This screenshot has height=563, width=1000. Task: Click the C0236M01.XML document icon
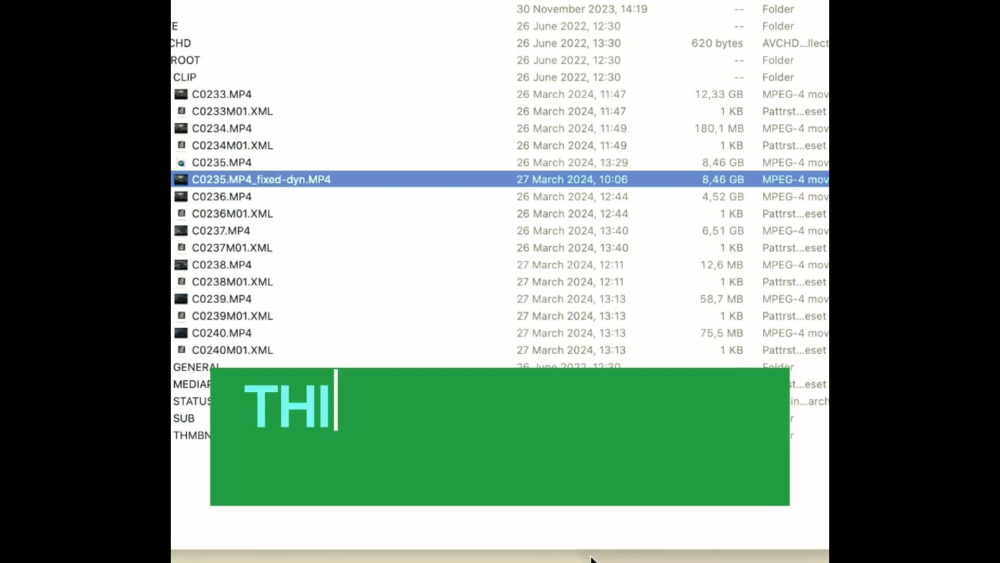[x=182, y=214]
